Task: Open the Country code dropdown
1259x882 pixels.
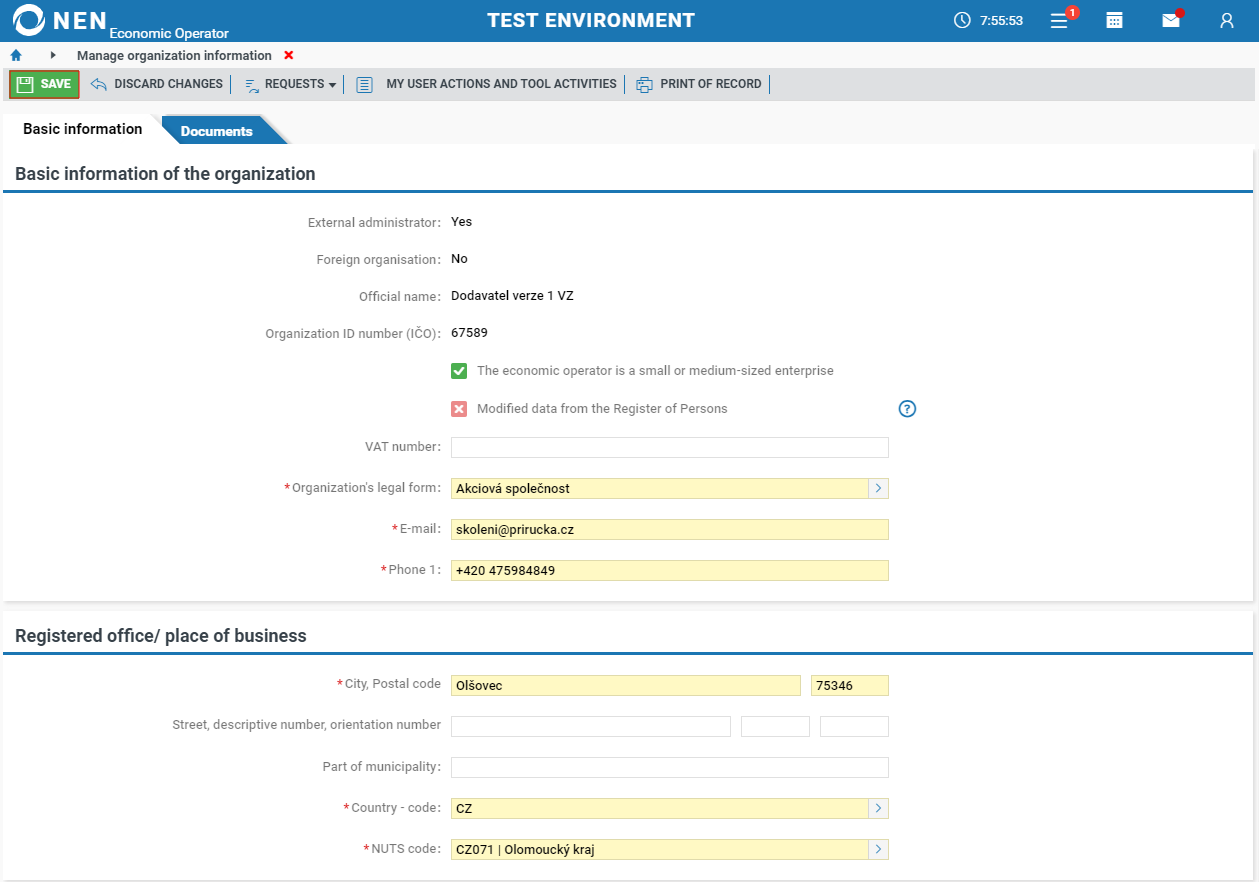Action: point(878,808)
